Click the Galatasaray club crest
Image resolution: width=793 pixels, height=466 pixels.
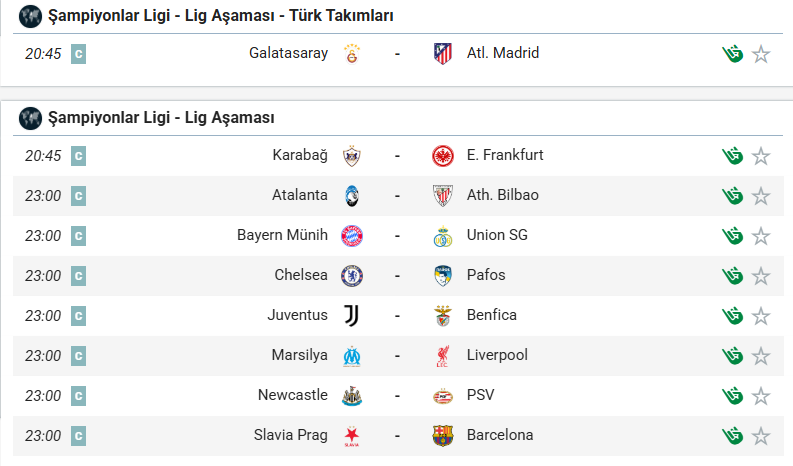pos(352,54)
